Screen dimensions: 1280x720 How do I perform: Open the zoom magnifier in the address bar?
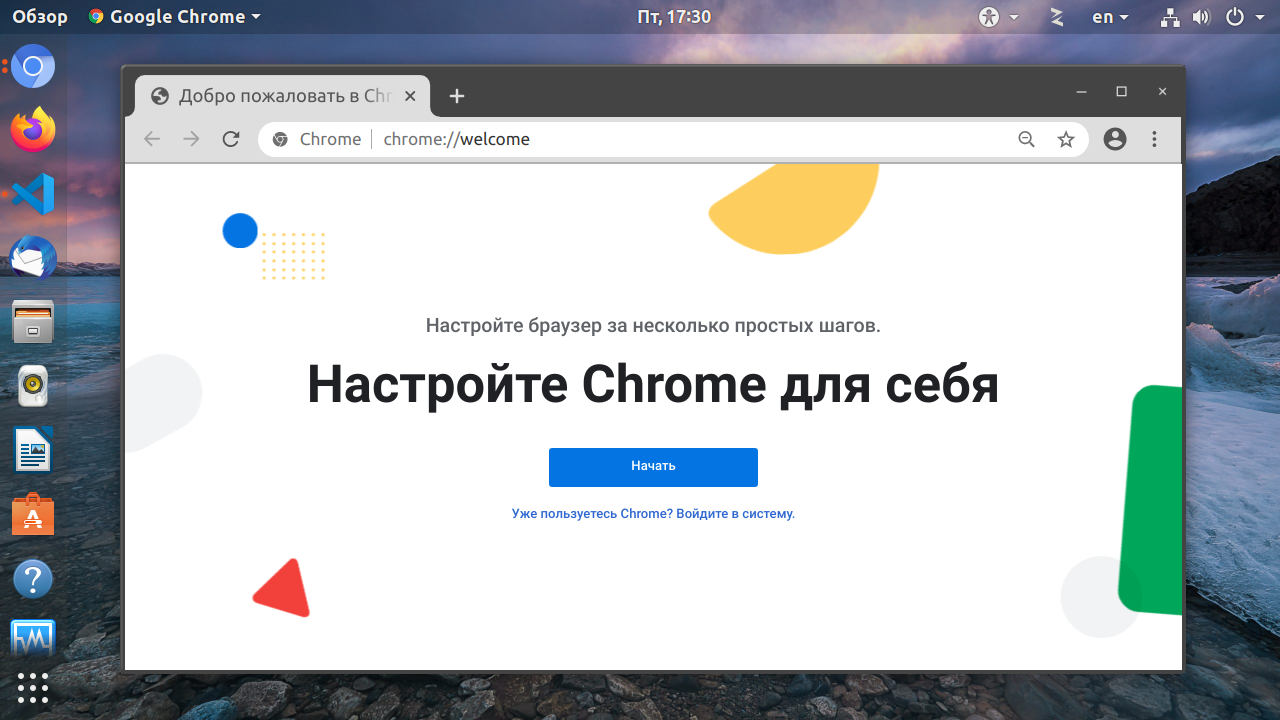1026,139
